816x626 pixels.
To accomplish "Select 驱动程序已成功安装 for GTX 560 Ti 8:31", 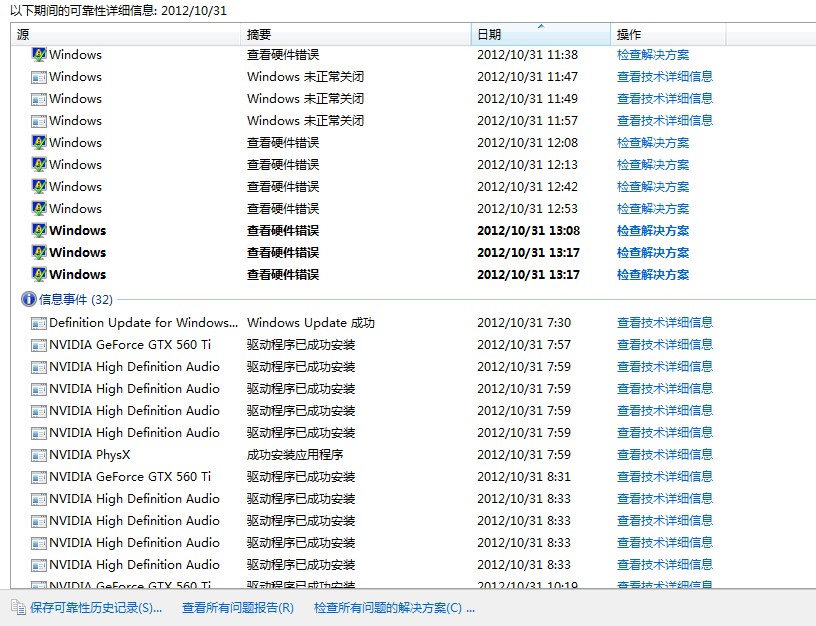I will pos(301,477).
